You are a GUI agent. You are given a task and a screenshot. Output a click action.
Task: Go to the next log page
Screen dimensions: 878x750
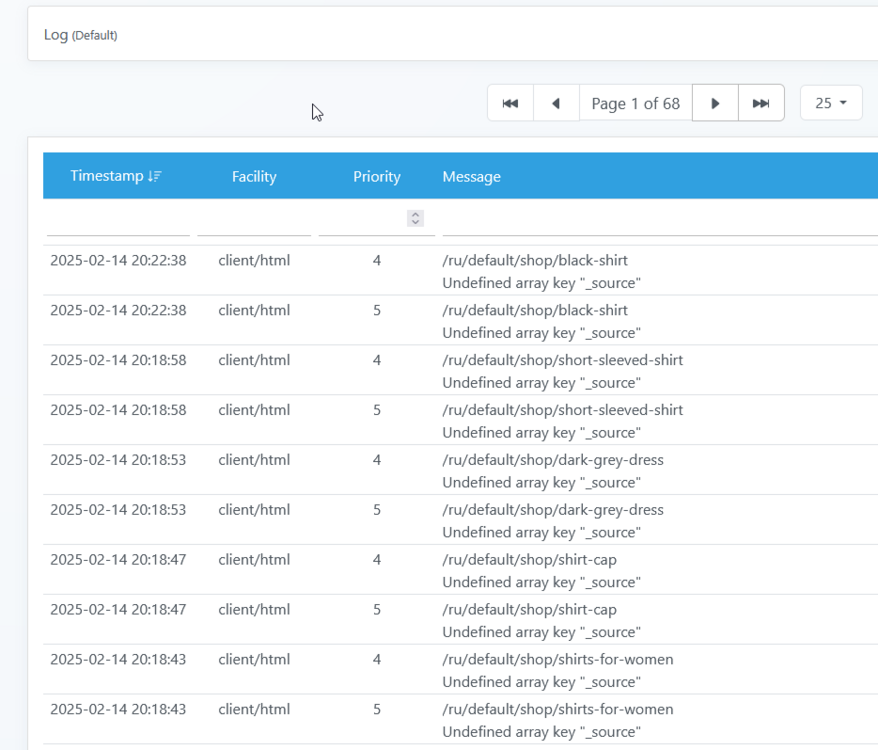click(x=715, y=104)
